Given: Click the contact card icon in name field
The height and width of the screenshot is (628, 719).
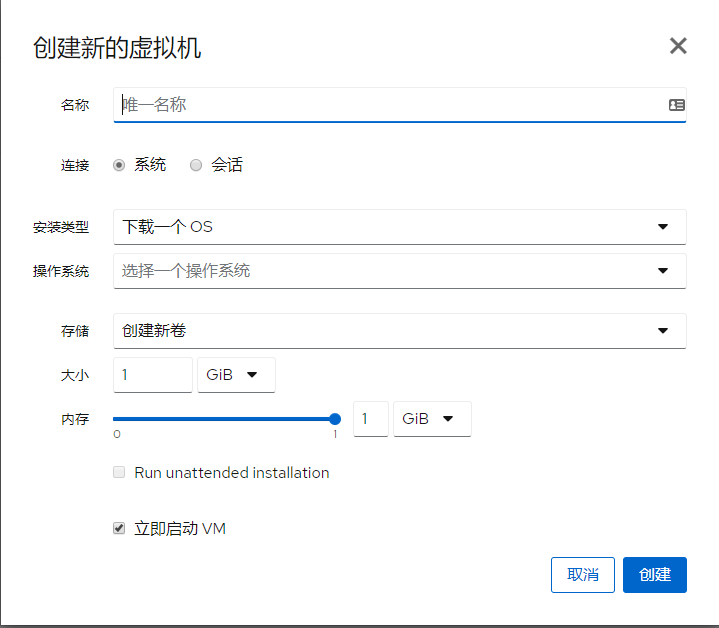Looking at the screenshot, I should point(676,104).
